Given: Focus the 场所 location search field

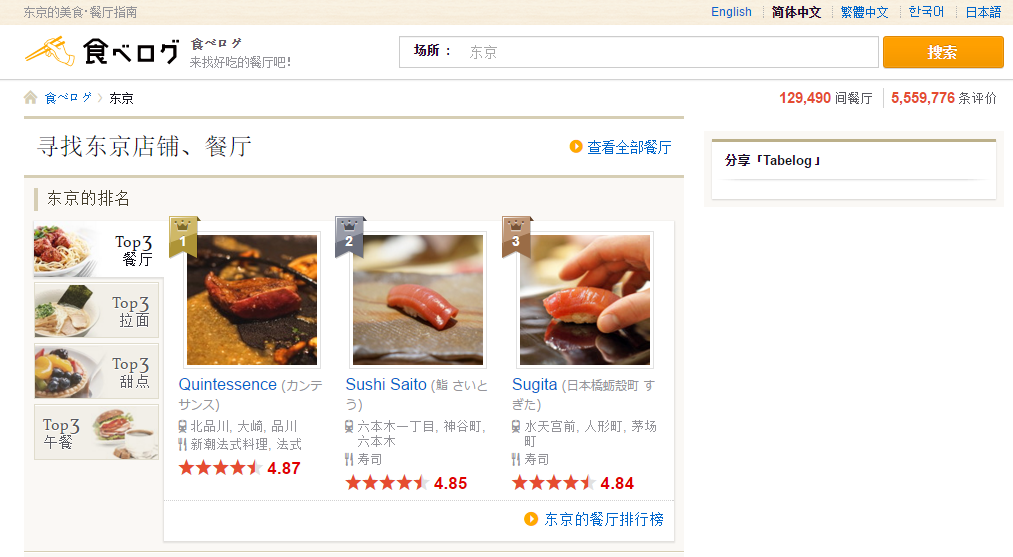Looking at the screenshot, I should coord(639,52).
